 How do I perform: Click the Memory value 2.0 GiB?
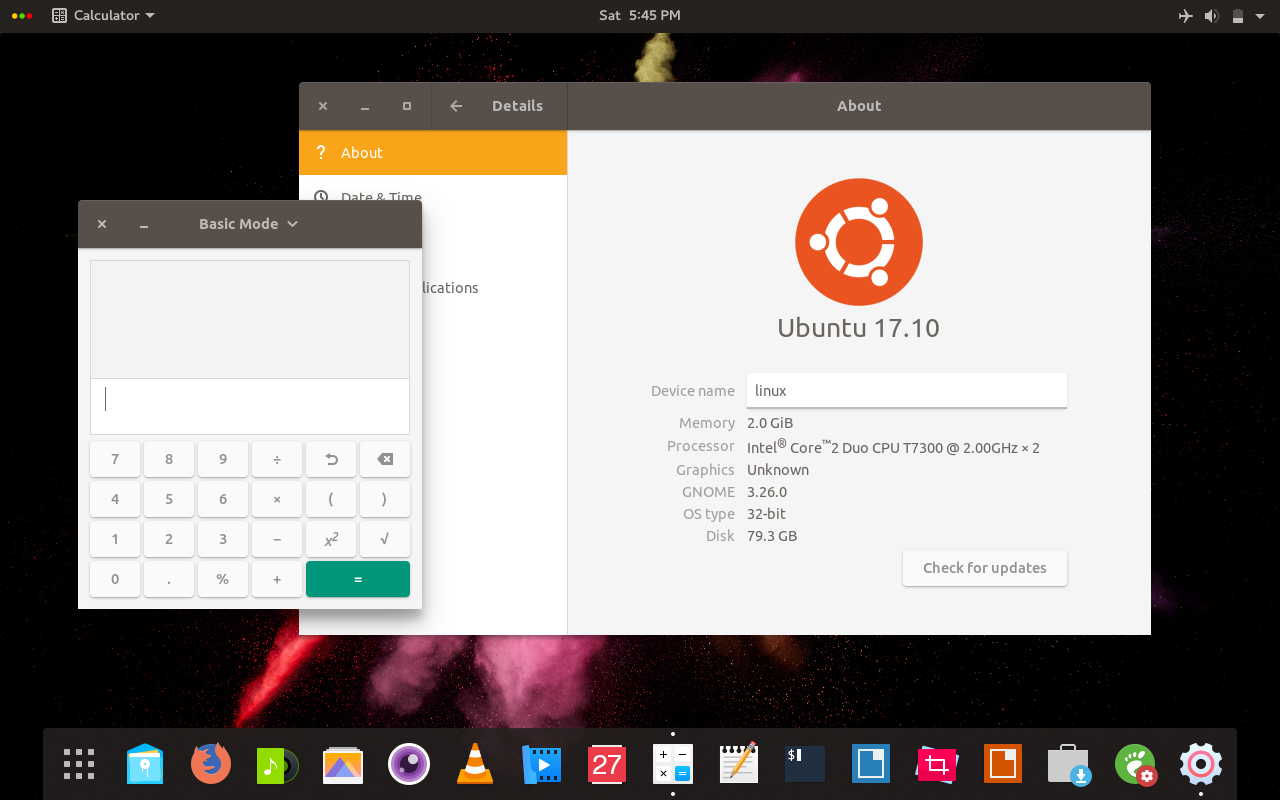point(770,423)
